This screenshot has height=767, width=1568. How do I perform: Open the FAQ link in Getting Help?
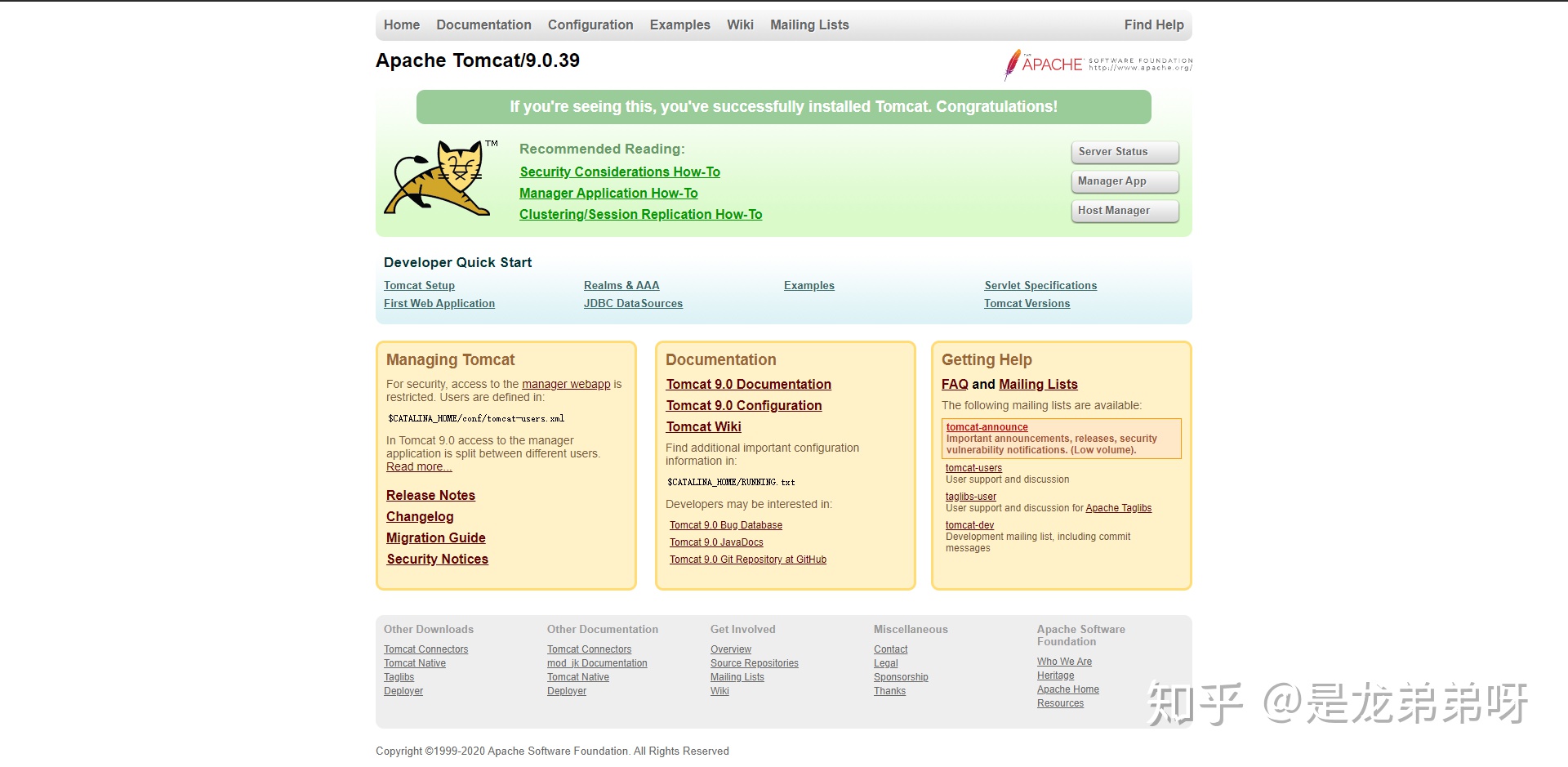(955, 385)
